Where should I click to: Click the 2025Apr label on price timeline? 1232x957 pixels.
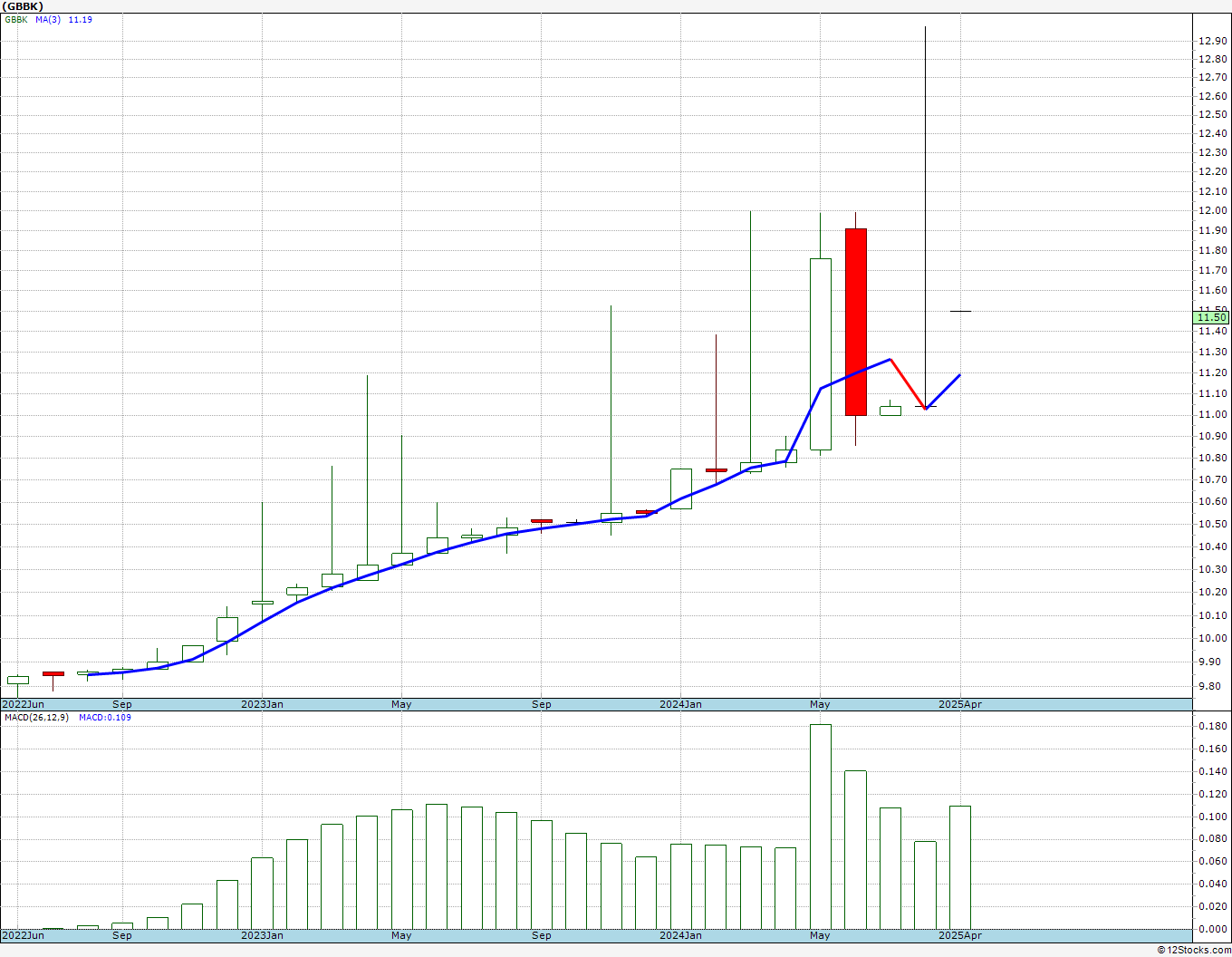coord(959,704)
